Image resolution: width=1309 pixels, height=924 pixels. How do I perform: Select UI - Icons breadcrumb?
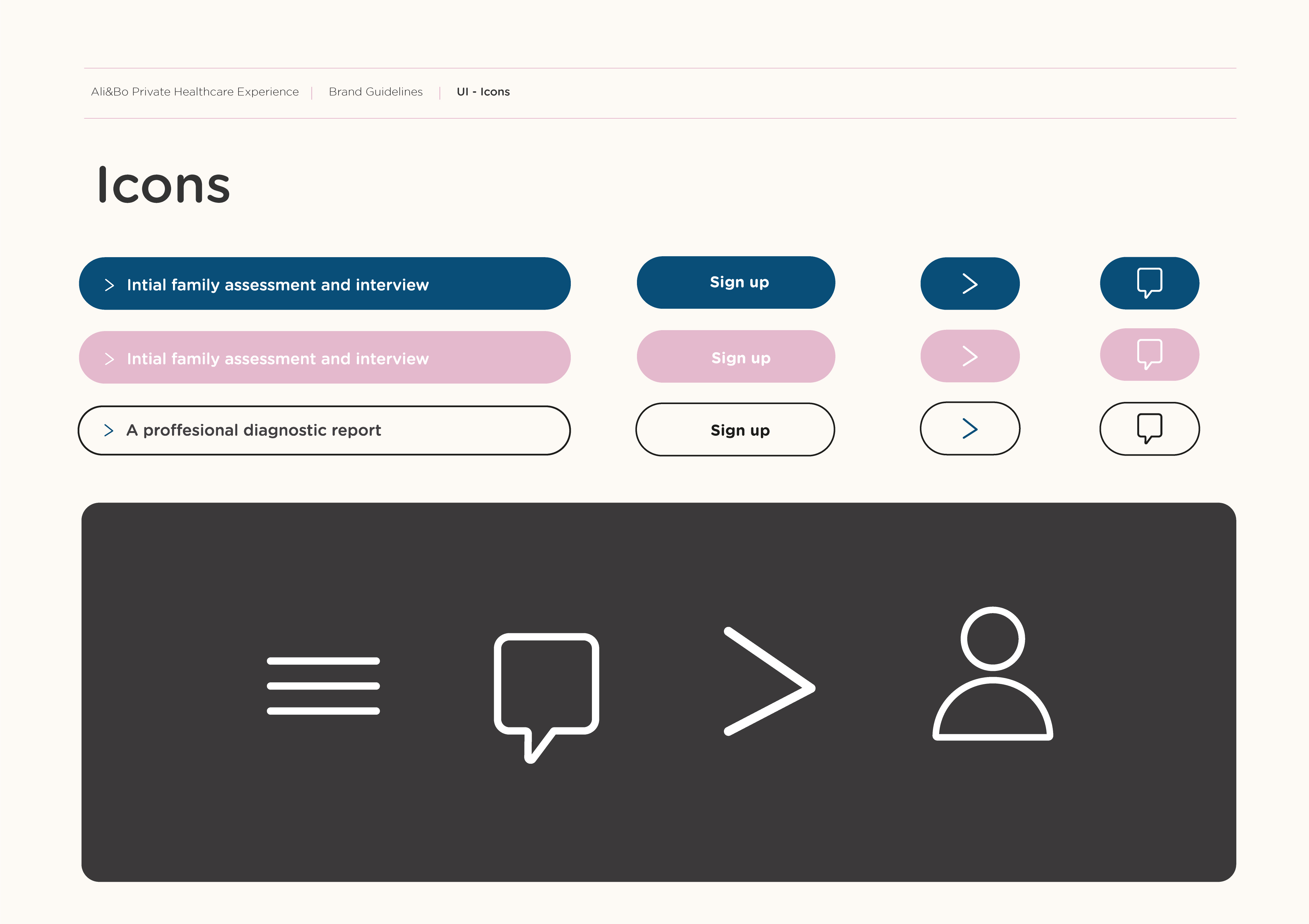pos(483,92)
